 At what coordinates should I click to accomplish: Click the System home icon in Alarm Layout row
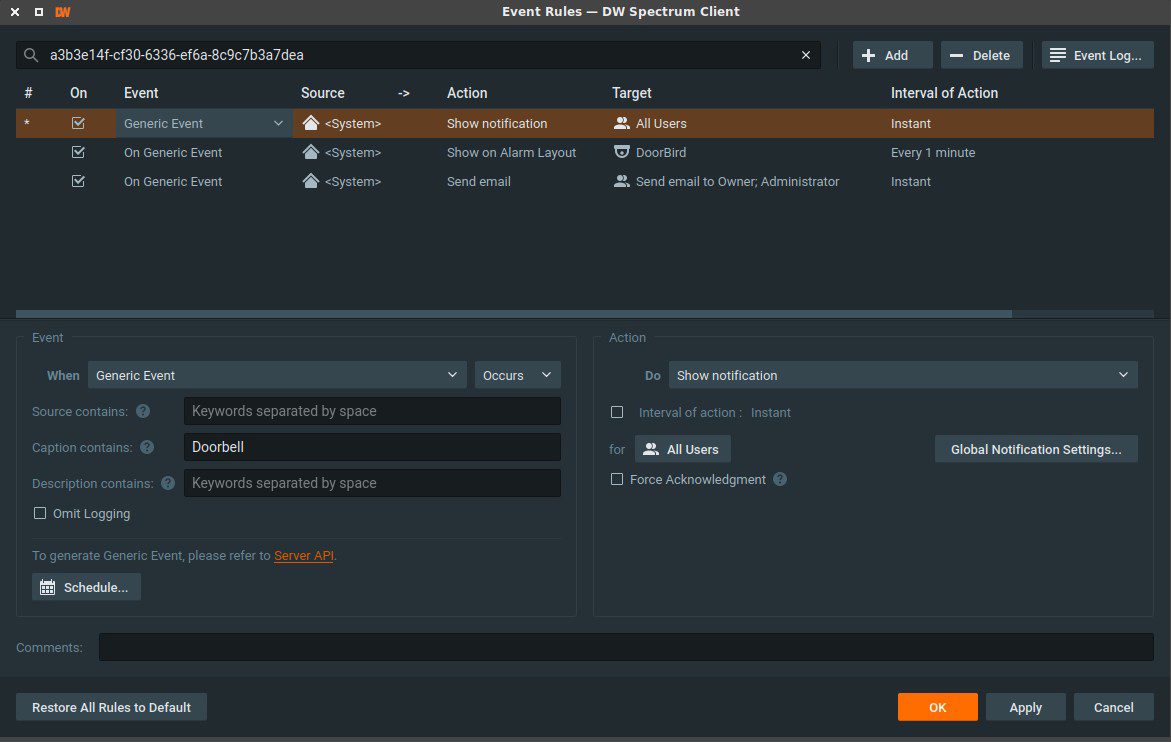point(311,152)
